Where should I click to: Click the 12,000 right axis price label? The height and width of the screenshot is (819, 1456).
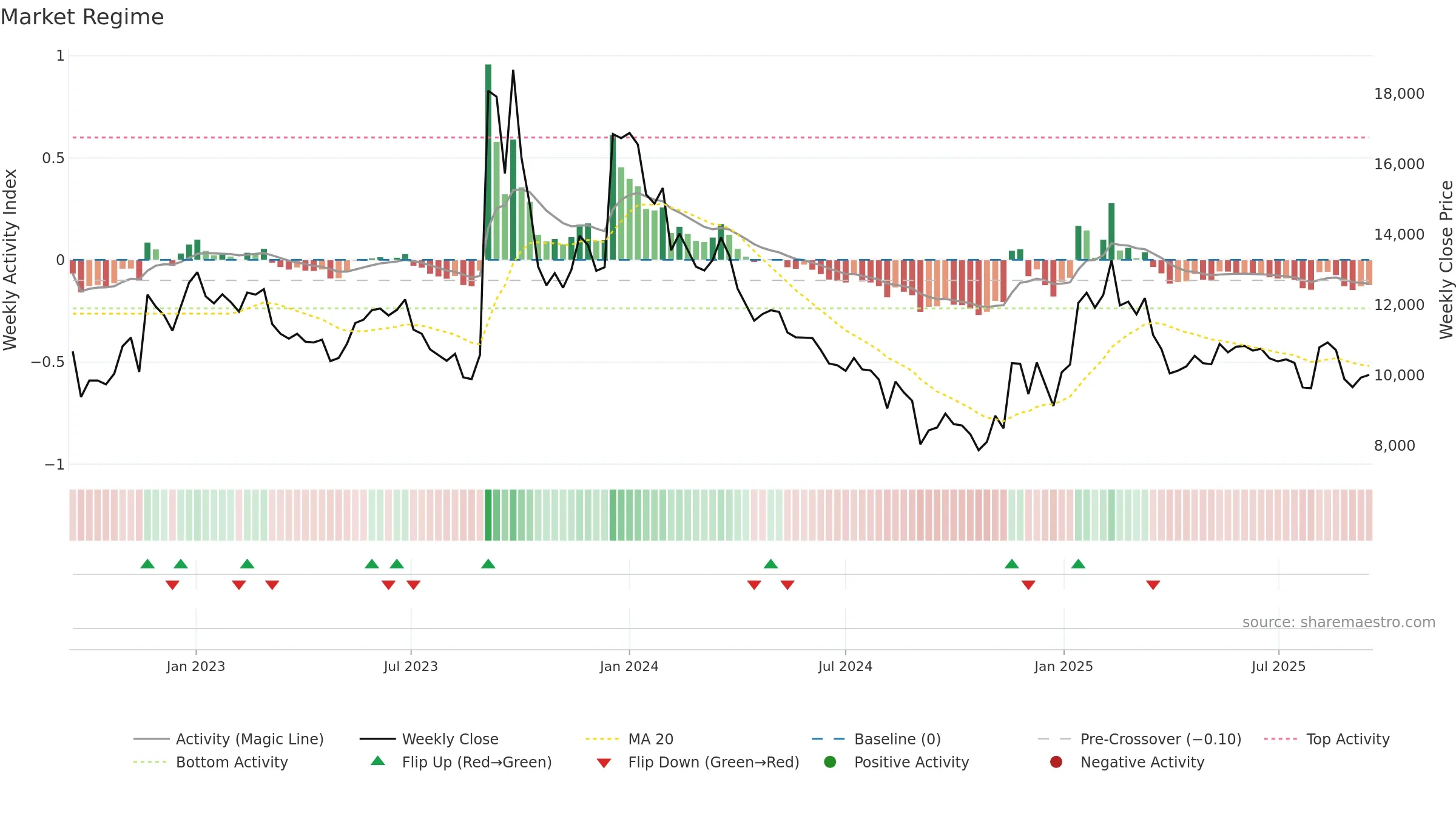(x=1399, y=305)
